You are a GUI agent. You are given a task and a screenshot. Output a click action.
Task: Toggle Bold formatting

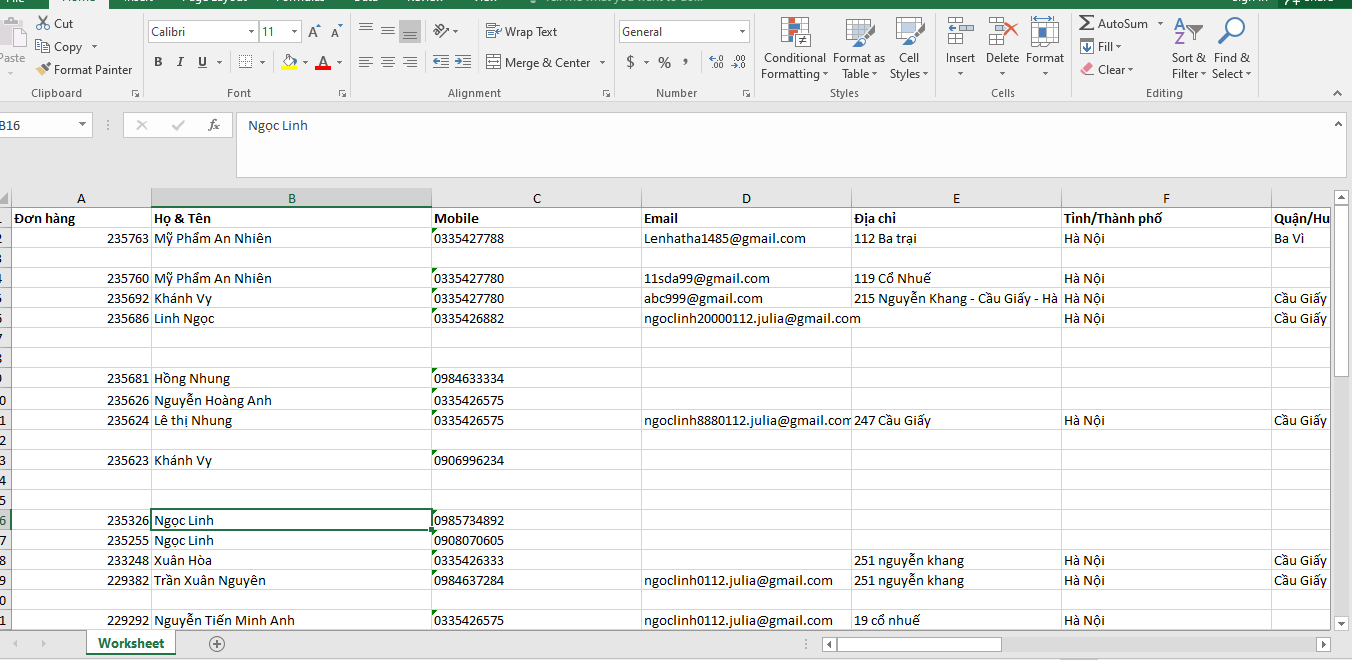158,62
